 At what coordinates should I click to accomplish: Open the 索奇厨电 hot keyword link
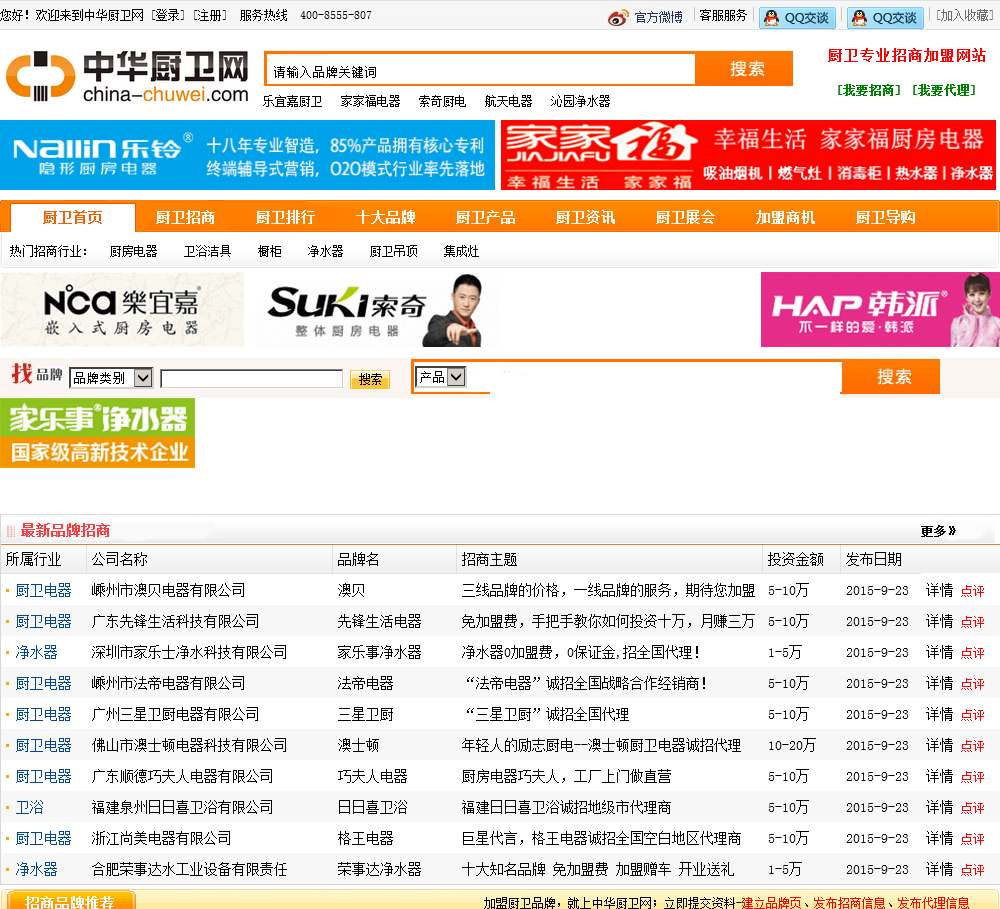pos(442,101)
